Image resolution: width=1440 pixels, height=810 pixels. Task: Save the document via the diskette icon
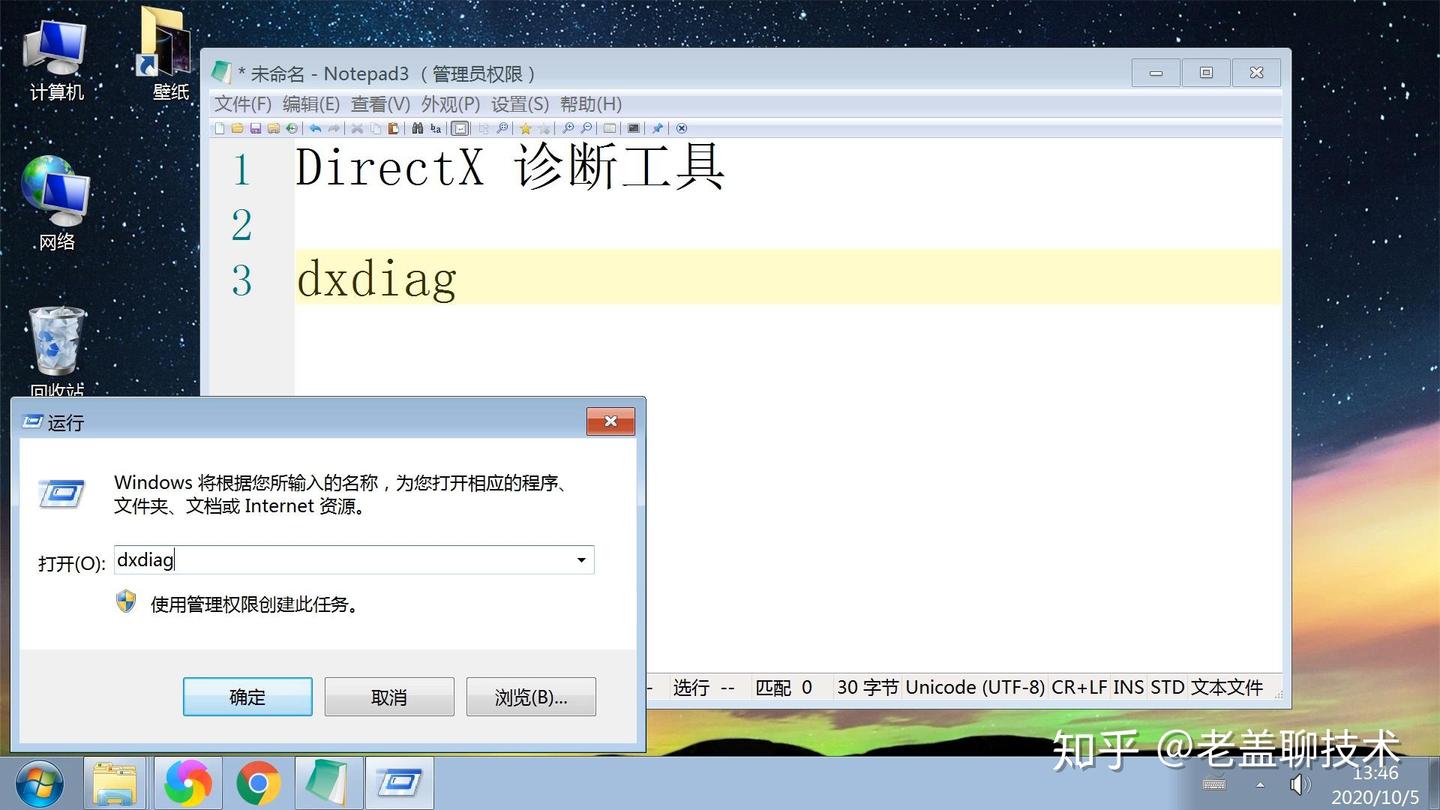255,128
